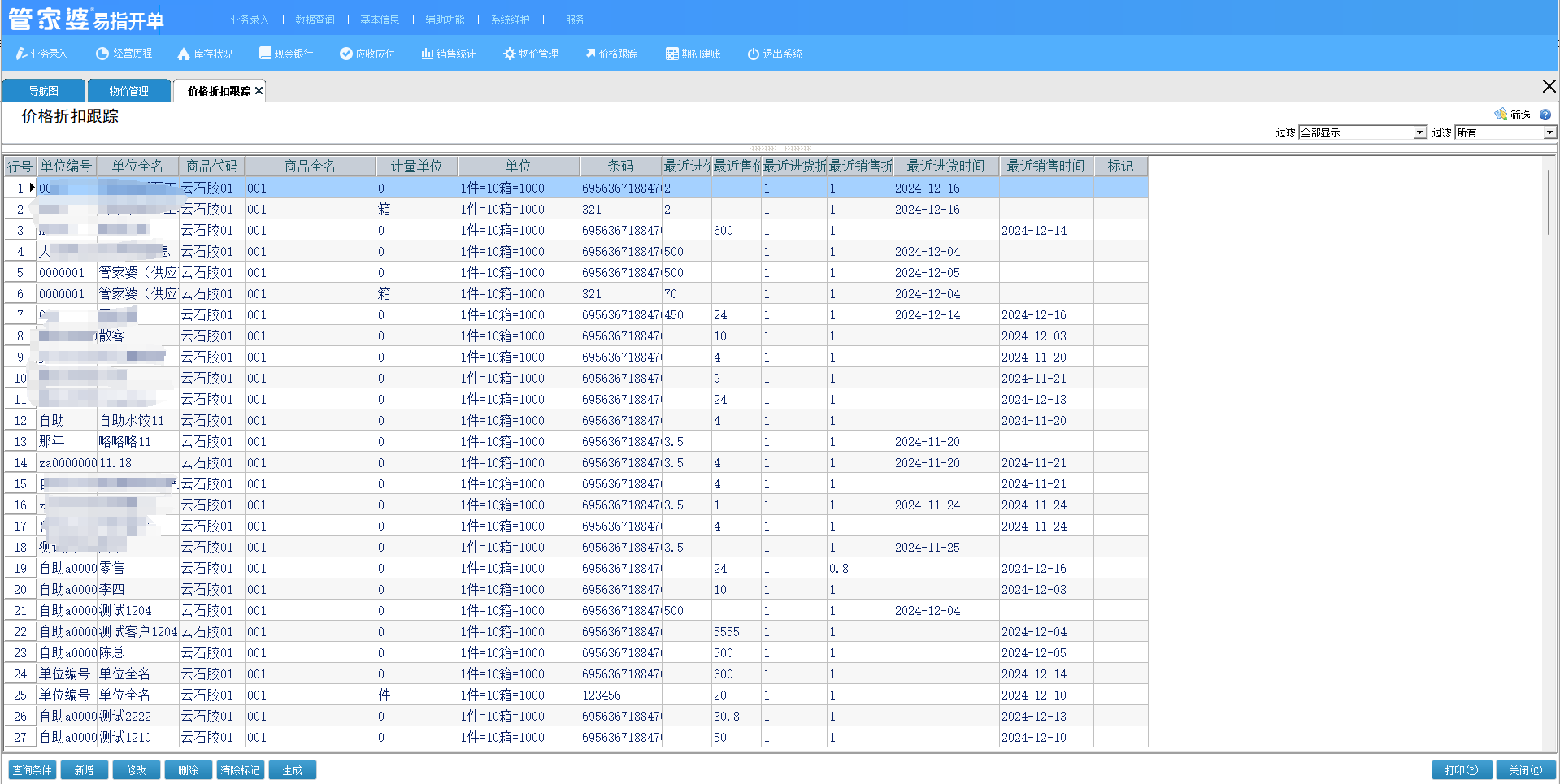Close the panel with the large X icon
This screenshot has height=784, width=1560.
[x=1549, y=86]
